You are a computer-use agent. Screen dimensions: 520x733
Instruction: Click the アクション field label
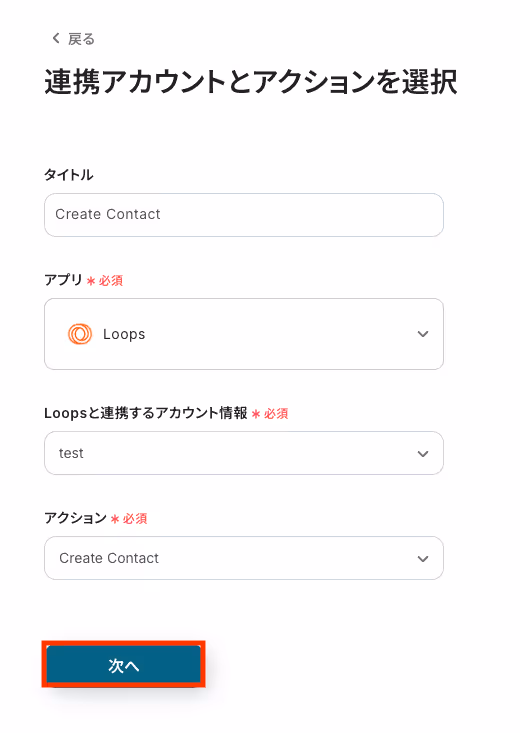point(75,518)
